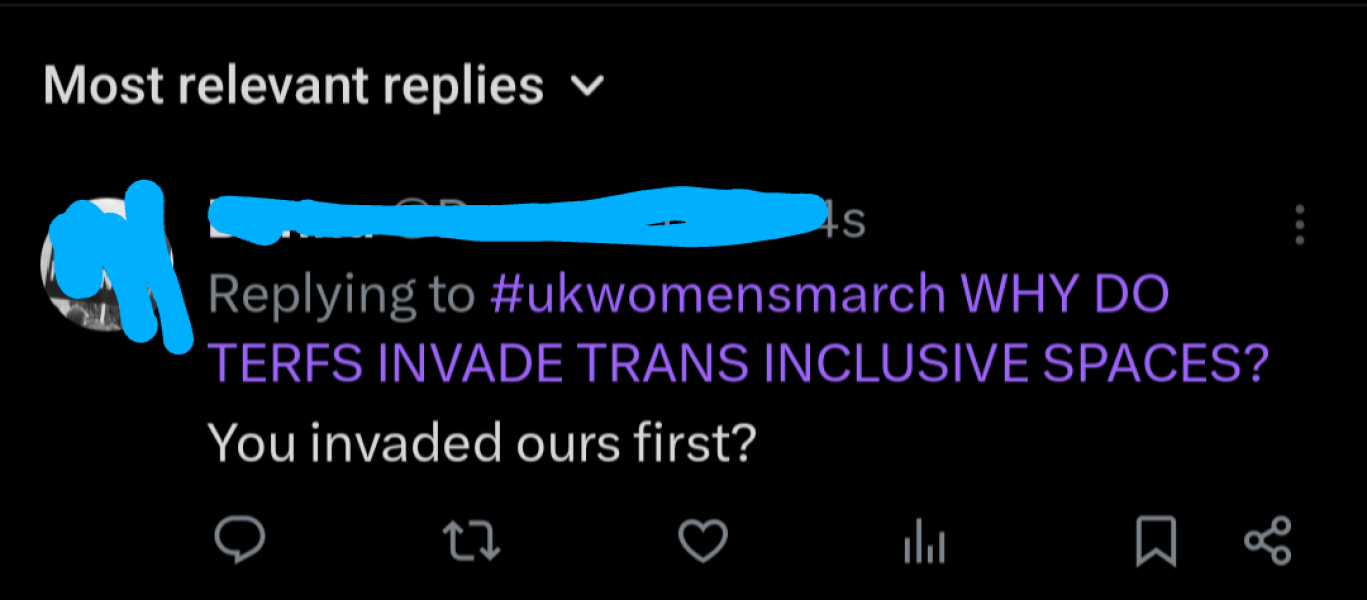The image size is (1367, 600).
Task: View post analytics via the bar chart icon
Action: [x=924, y=545]
